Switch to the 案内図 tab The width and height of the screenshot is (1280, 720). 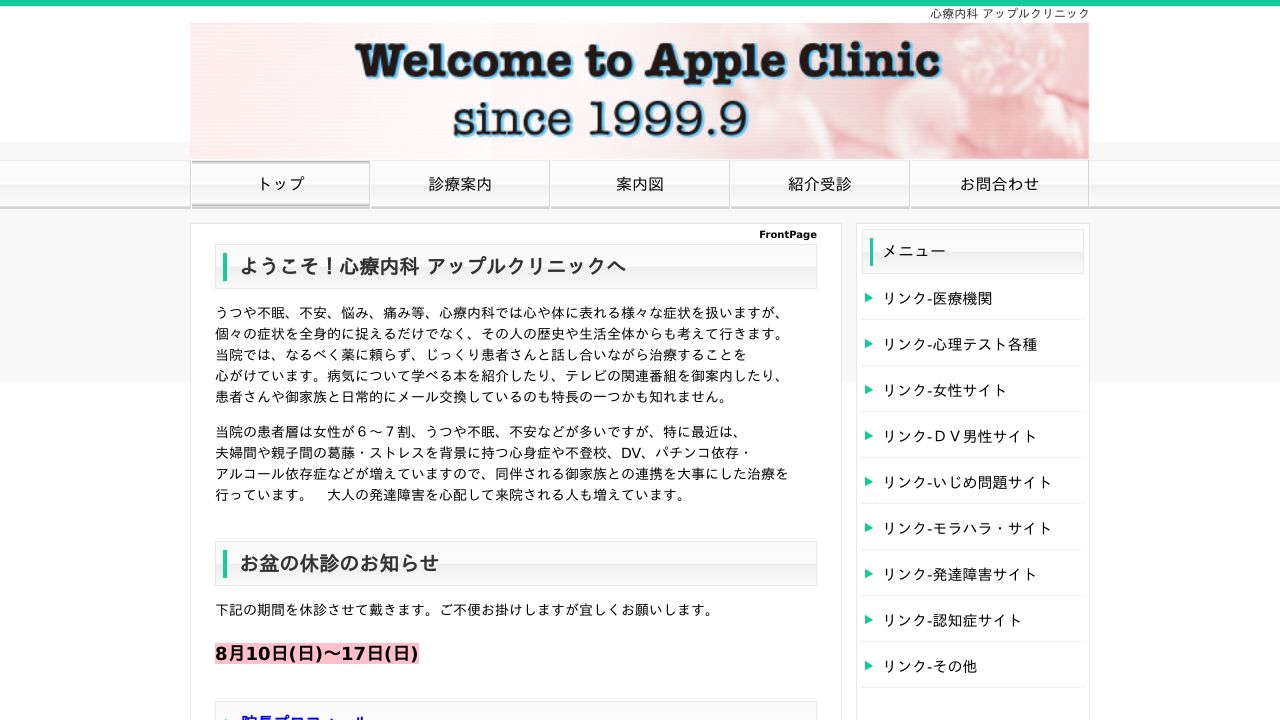640,184
